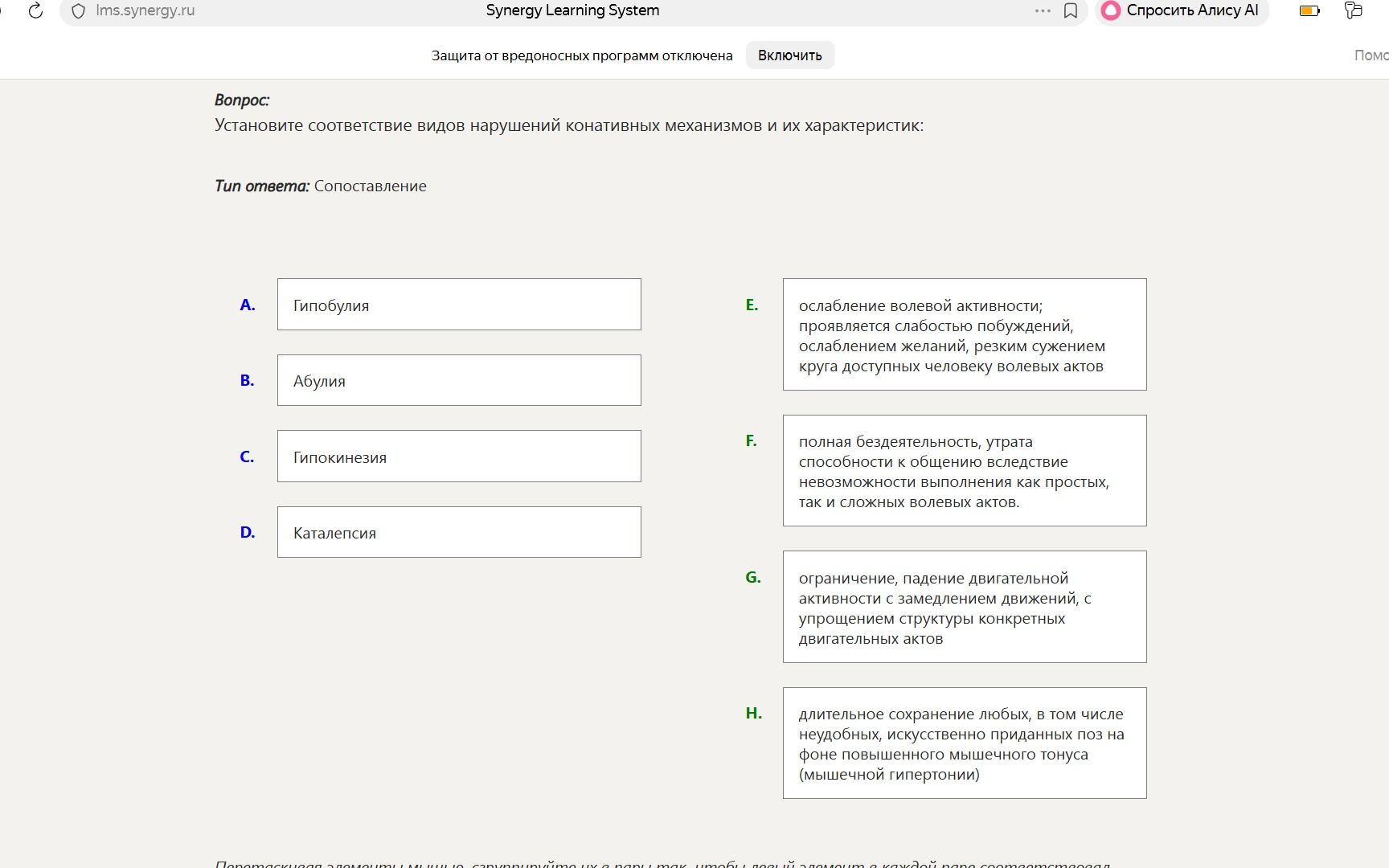Click the truncated Помо link at right
Screen dimensions: 1389x868
(1371, 55)
